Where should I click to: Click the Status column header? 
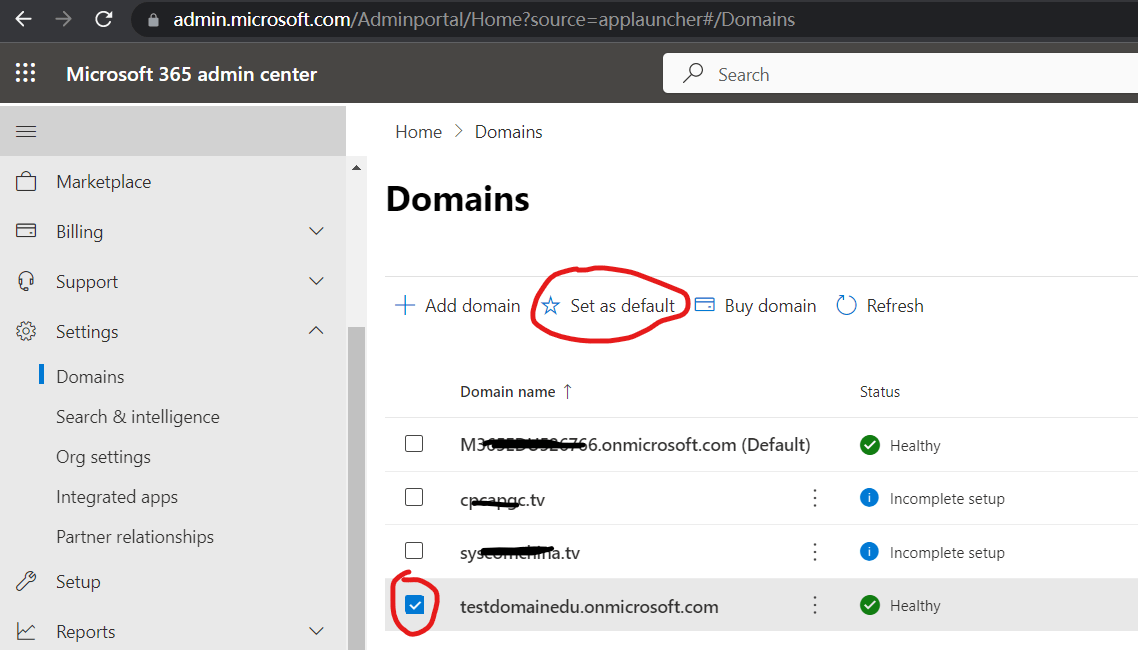(880, 392)
